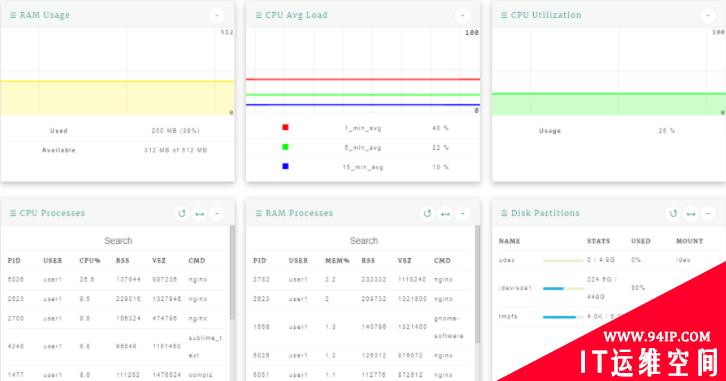Screen dimensions: 726x381
Task: Sort RAM Processes by PID column
Action: tap(260, 261)
